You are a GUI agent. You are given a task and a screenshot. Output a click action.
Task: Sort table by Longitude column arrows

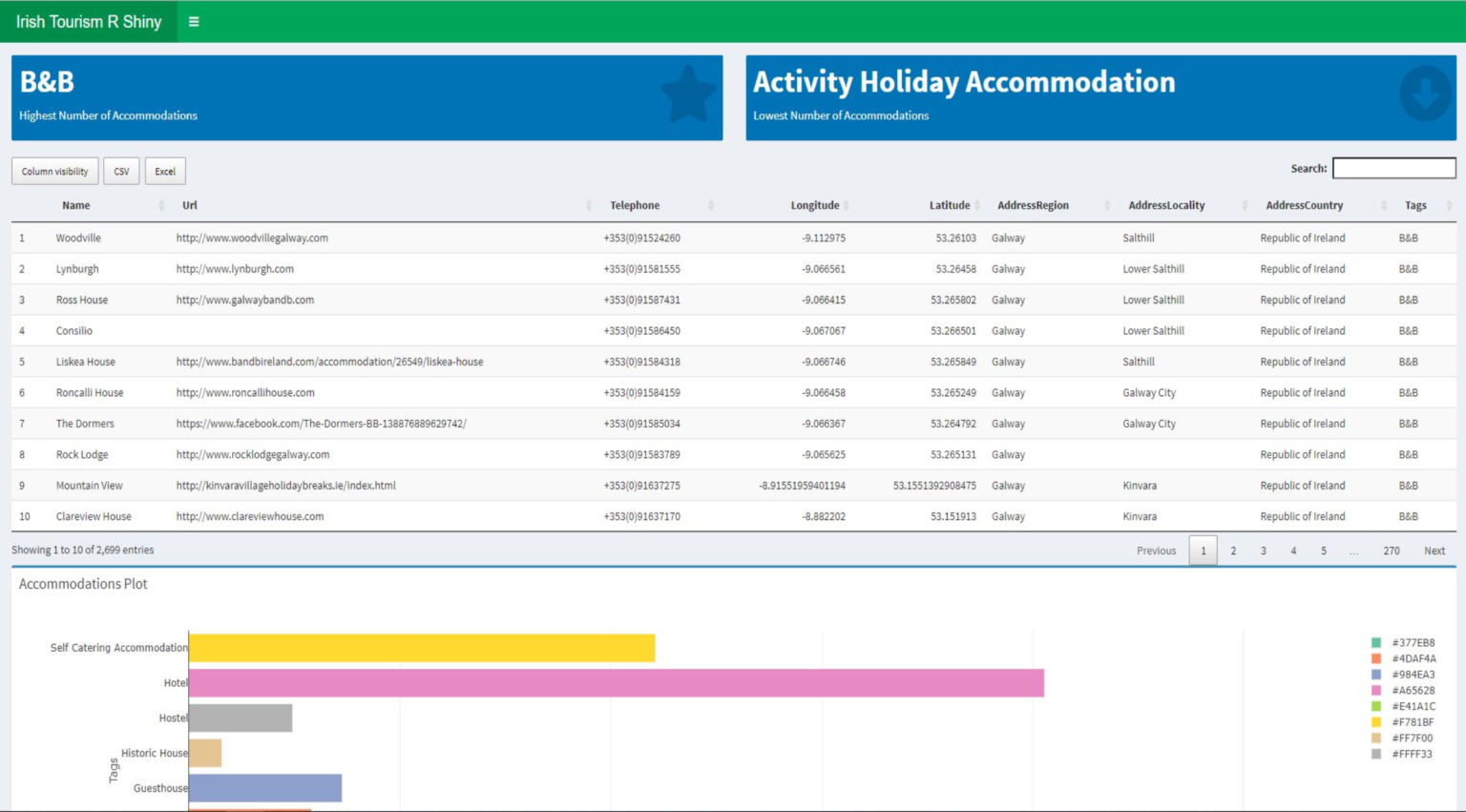(x=847, y=205)
